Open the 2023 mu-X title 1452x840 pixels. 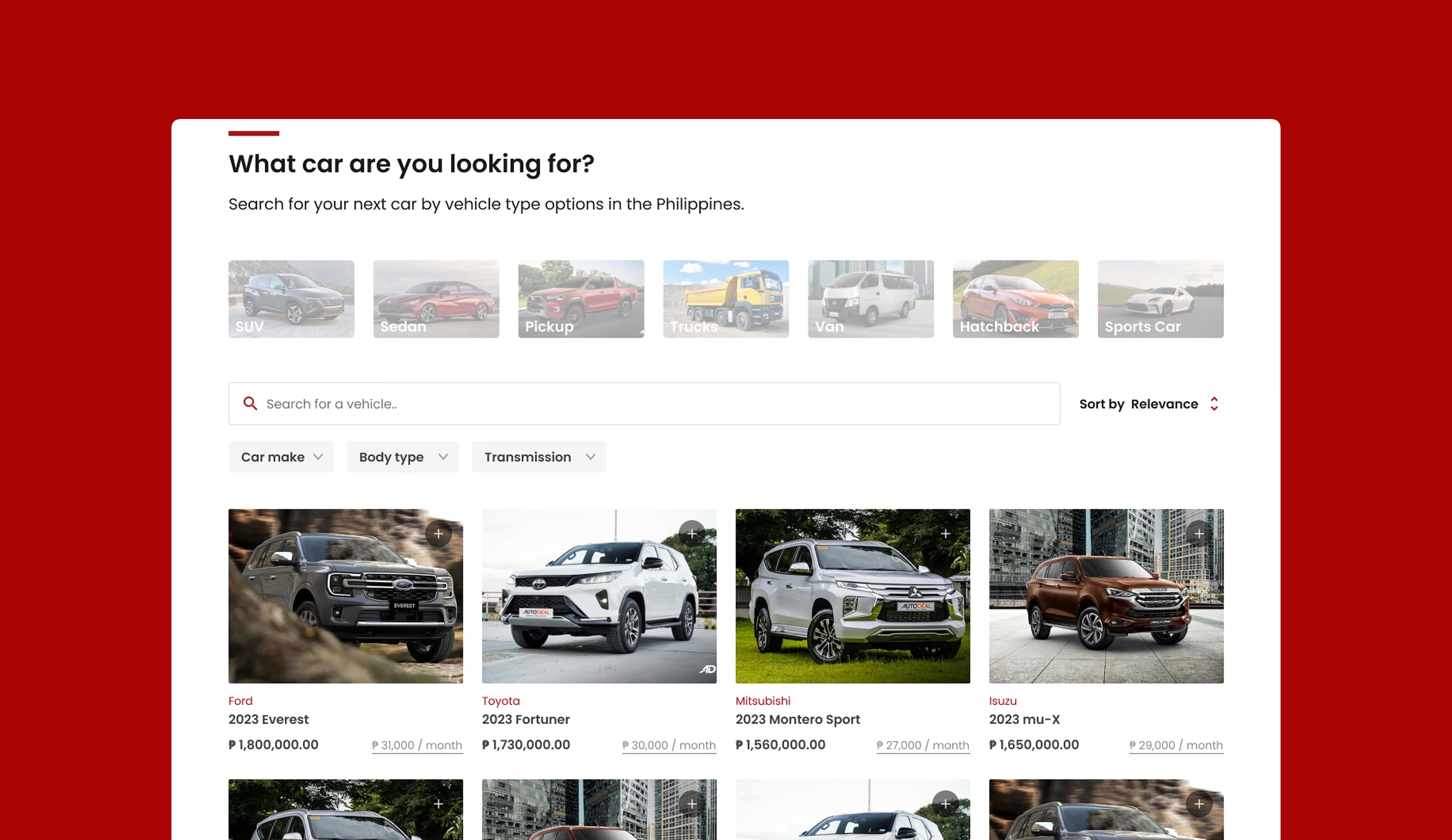coord(1024,719)
